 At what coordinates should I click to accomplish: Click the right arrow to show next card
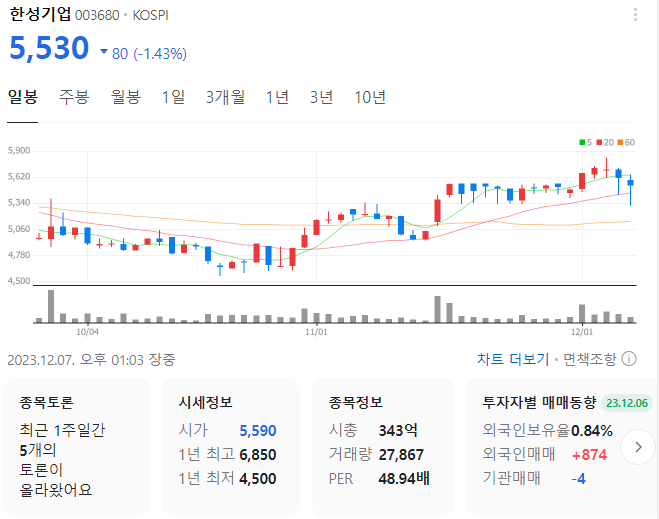pos(638,447)
